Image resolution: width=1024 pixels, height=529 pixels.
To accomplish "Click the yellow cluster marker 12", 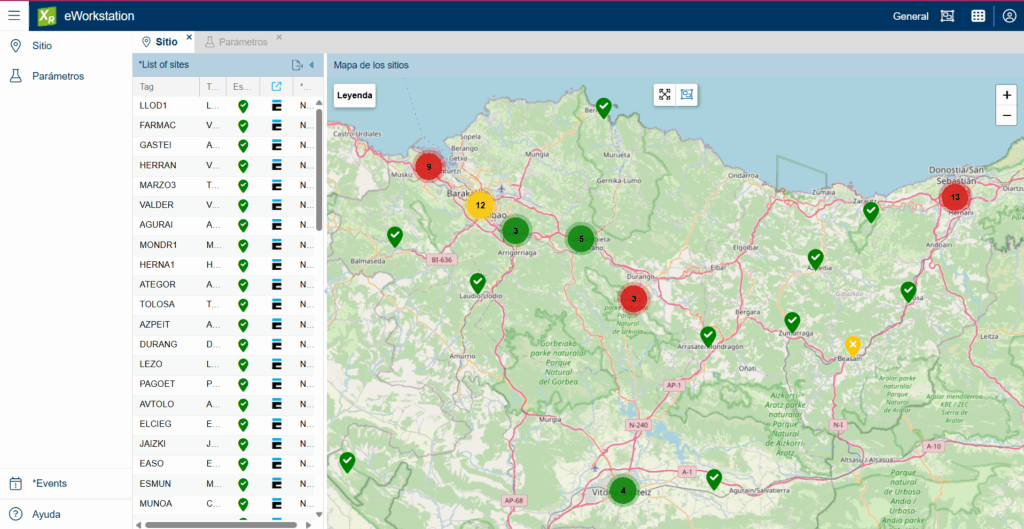I will click(480, 205).
